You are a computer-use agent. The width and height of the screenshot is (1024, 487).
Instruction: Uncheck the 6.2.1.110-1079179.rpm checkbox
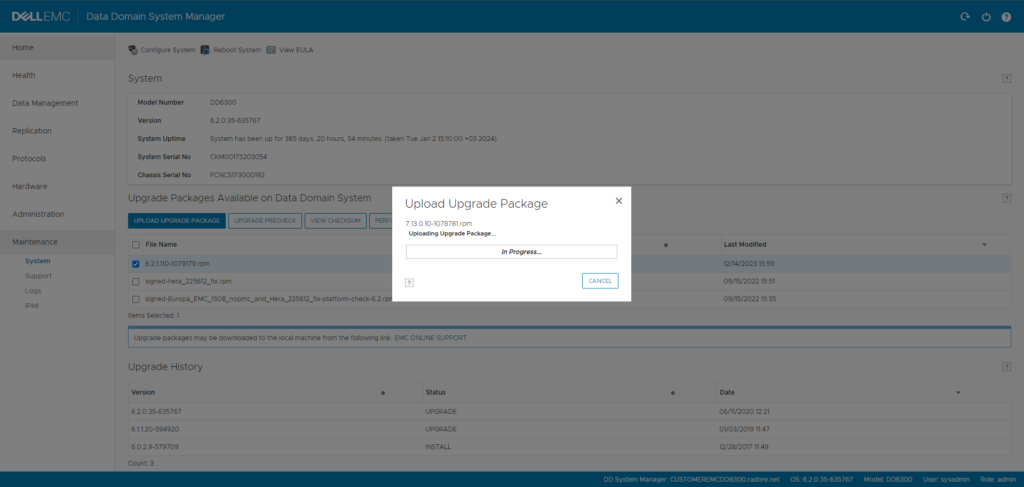point(136,264)
